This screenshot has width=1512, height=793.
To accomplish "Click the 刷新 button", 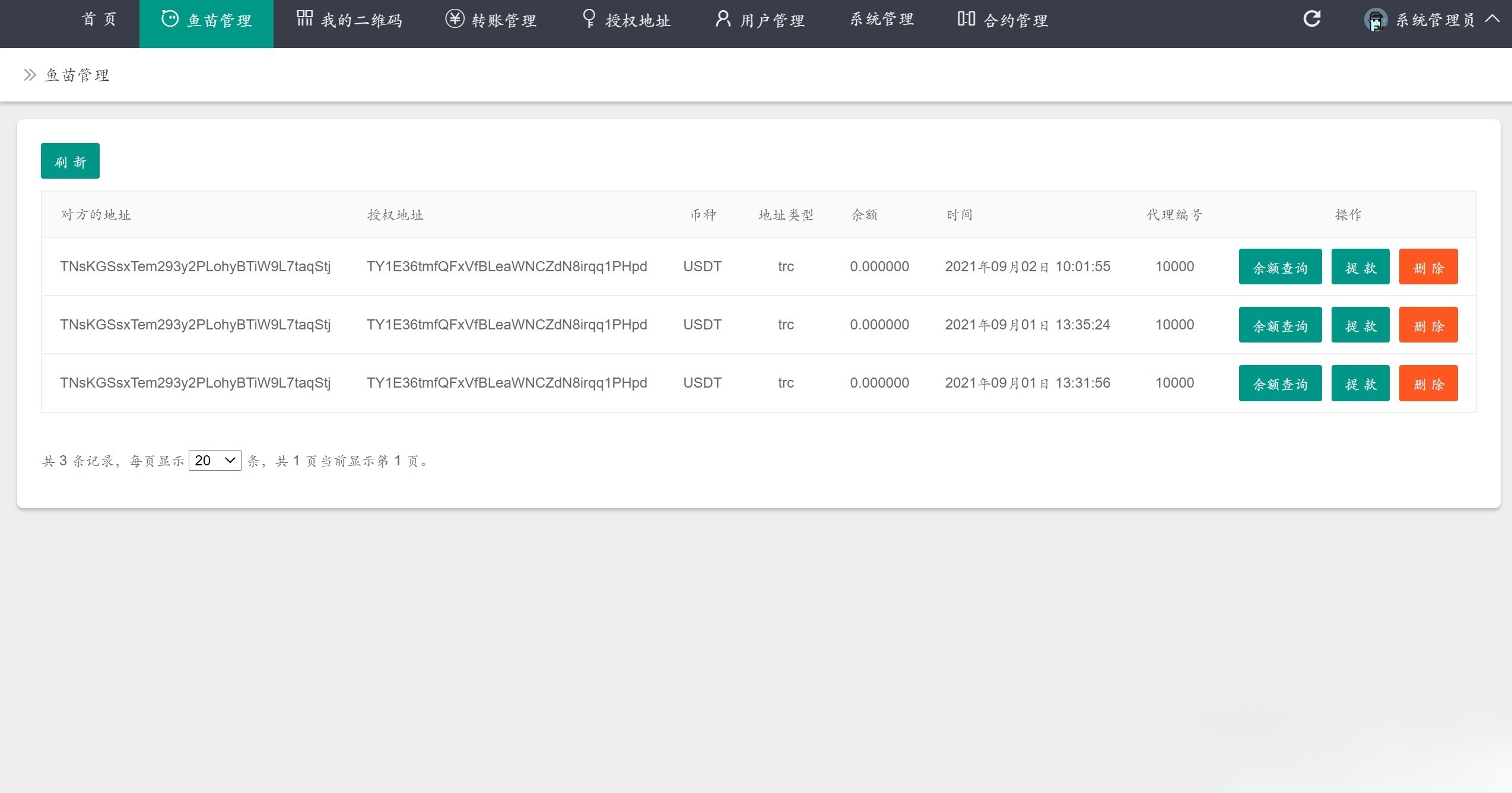I will (x=70, y=160).
